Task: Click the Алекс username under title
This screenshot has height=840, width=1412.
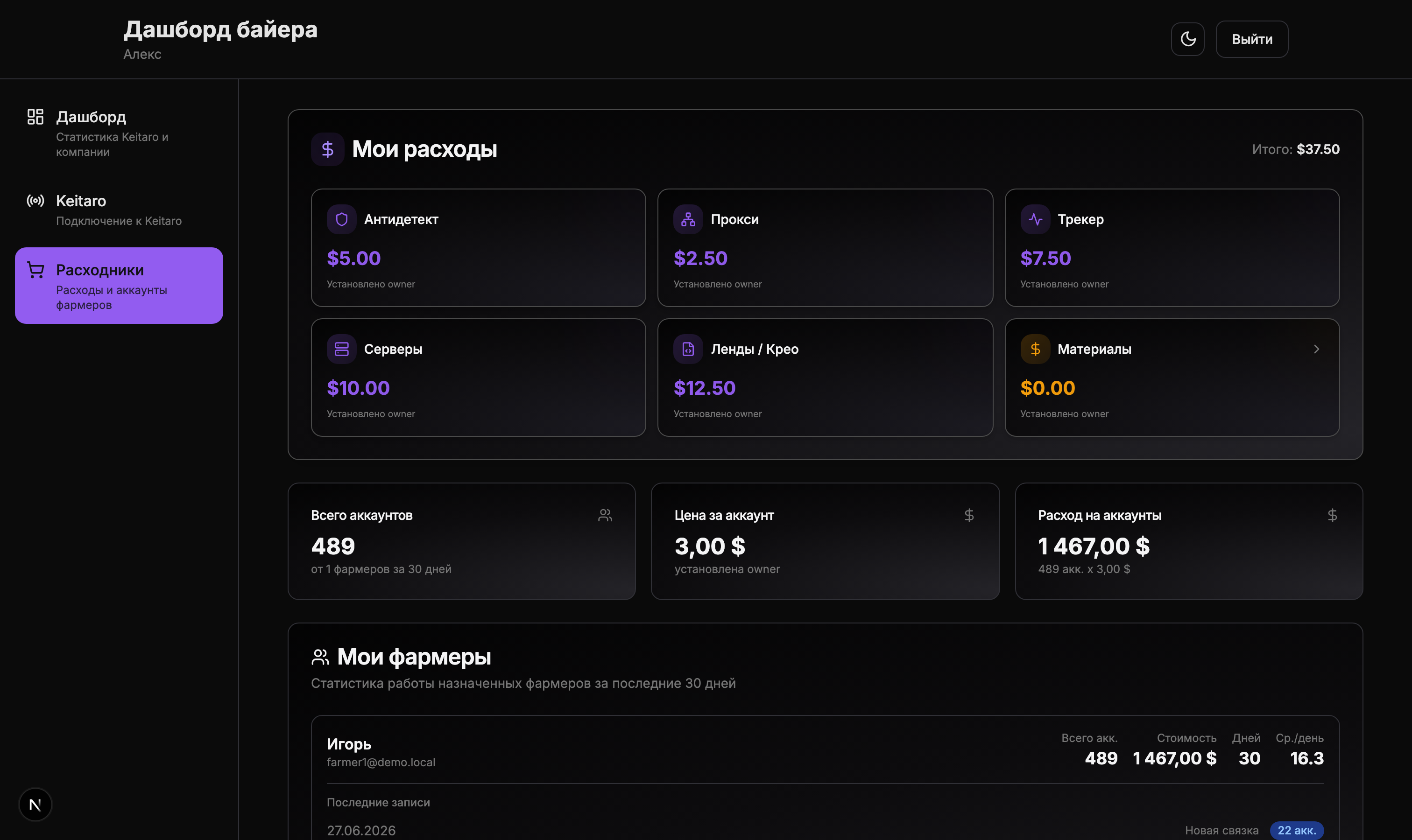Action: click(x=142, y=54)
